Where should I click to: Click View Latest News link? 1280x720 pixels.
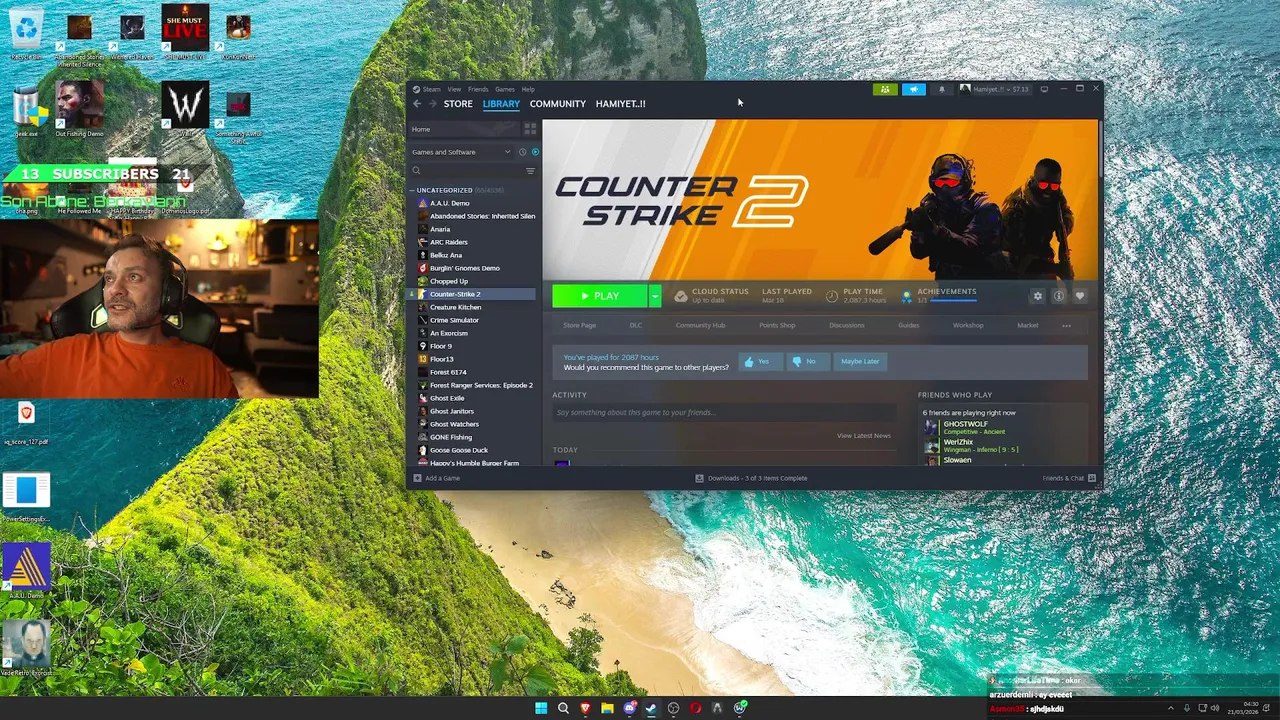pyautogui.click(x=863, y=435)
